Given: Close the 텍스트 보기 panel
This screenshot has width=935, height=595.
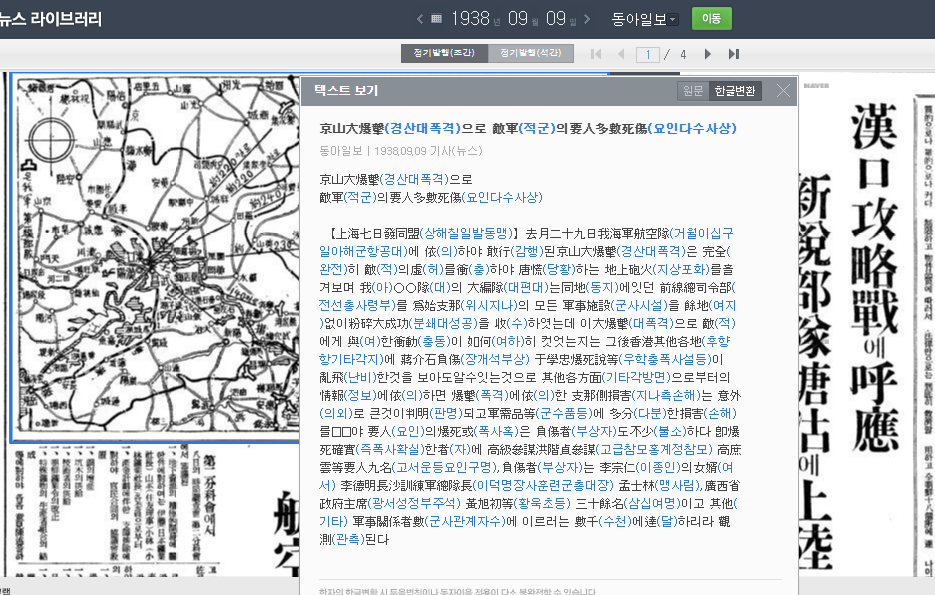Looking at the screenshot, I should coord(784,91).
